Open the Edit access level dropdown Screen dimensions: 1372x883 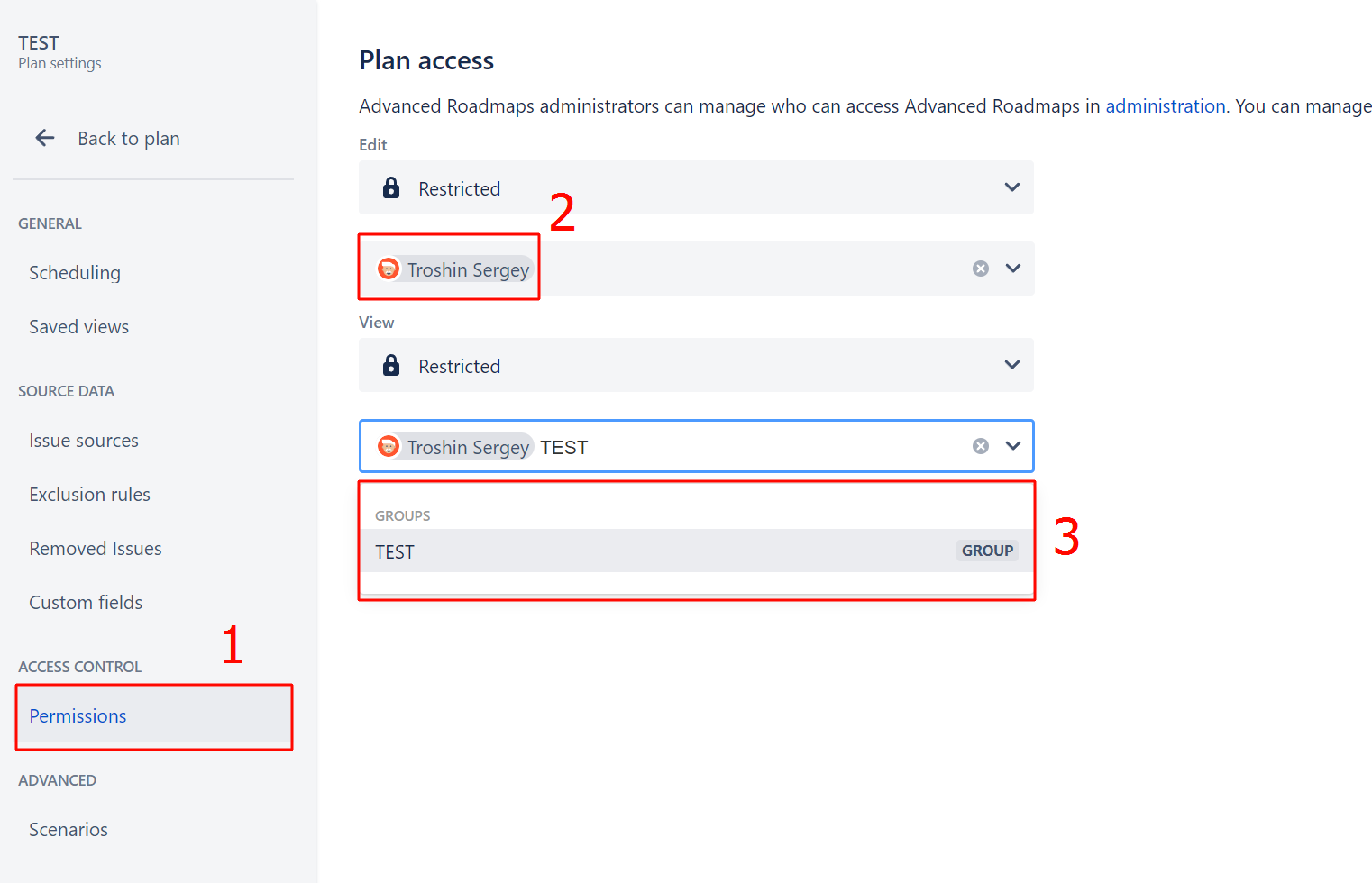(x=1012, y=187)
